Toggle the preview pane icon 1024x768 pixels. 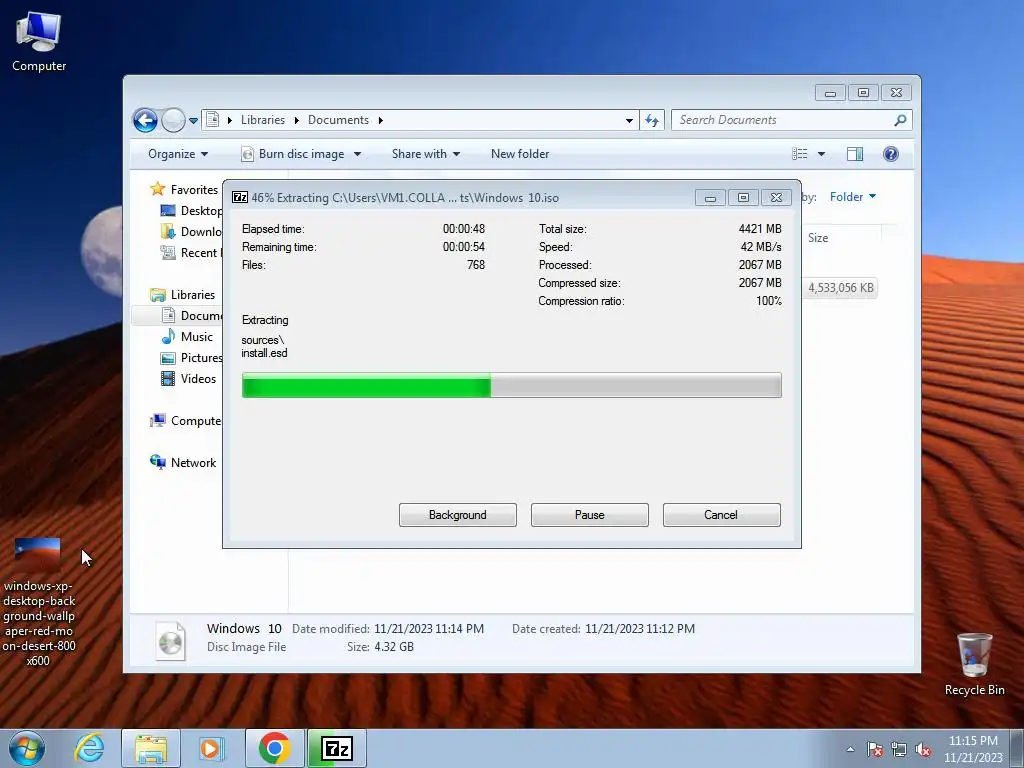(855, 154)
